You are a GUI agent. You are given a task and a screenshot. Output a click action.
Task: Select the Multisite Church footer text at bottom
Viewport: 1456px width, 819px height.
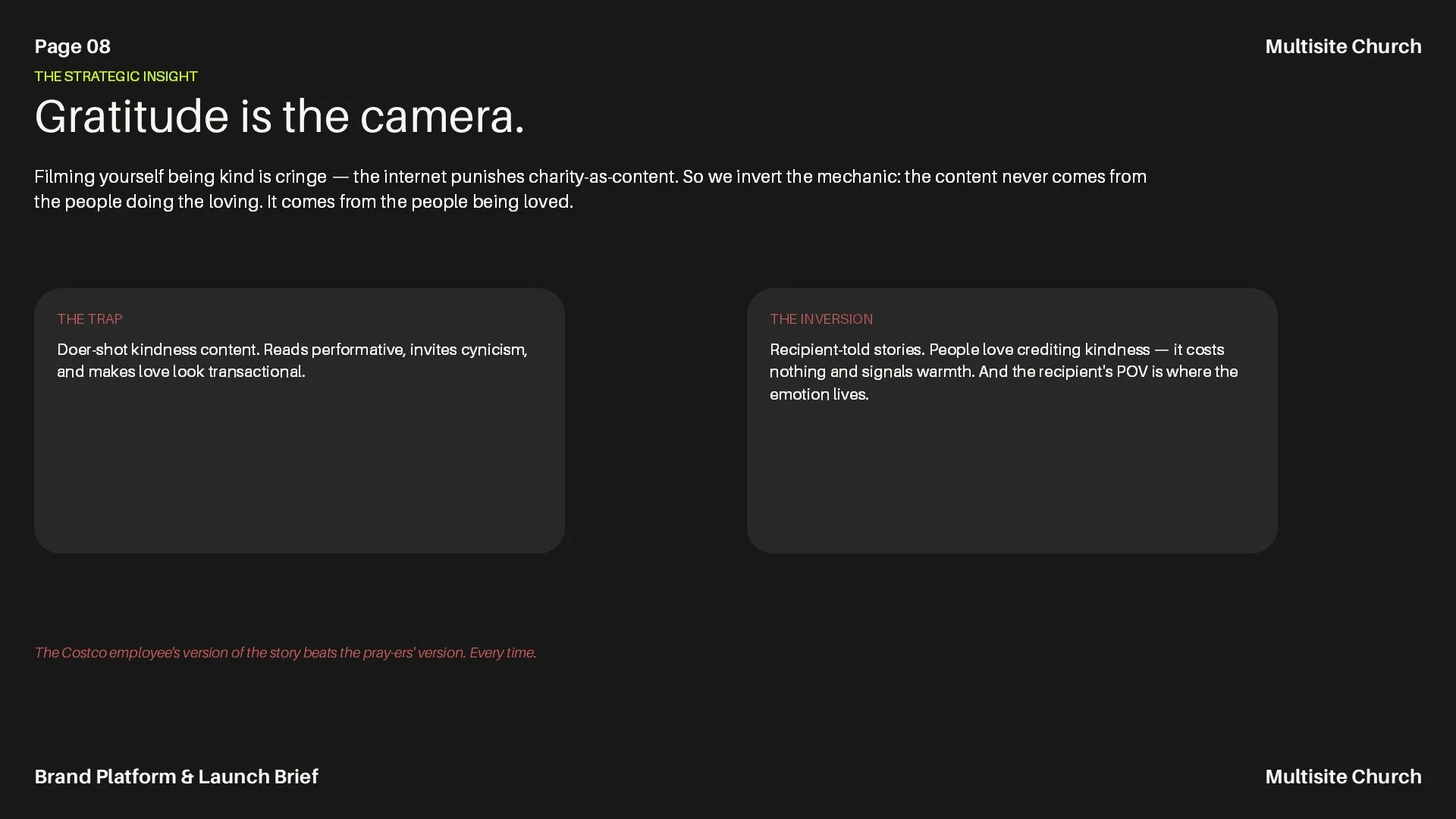pyautogui.click(x=1343, y=777)
